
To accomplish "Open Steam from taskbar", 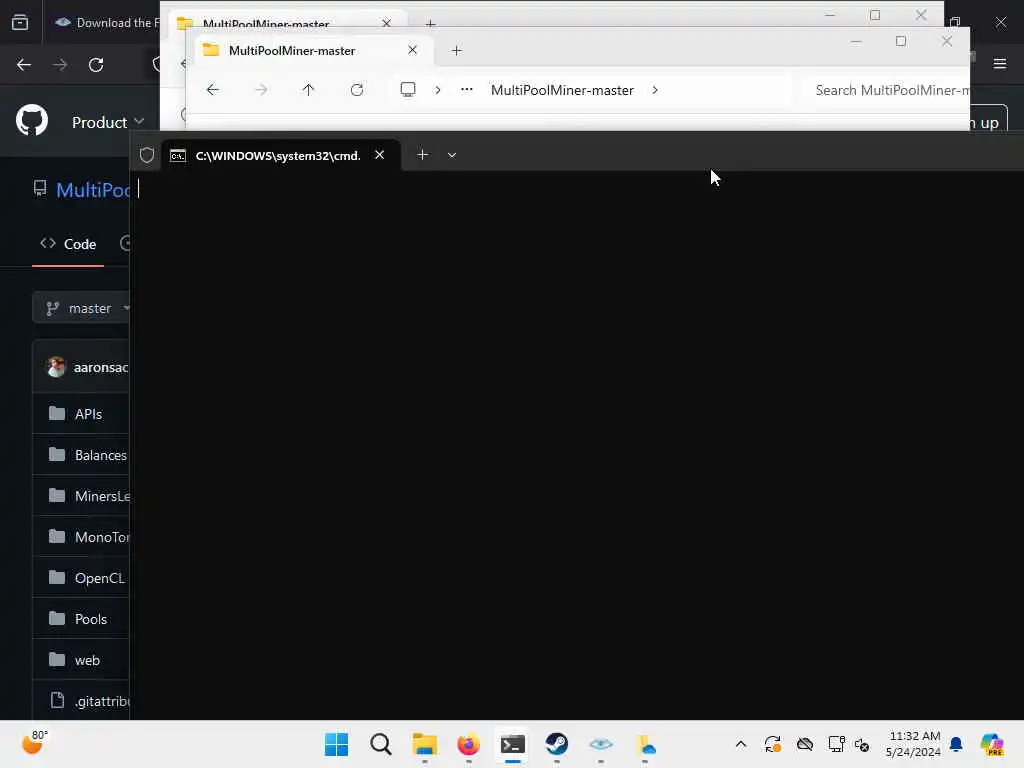I will coord(556,744).
